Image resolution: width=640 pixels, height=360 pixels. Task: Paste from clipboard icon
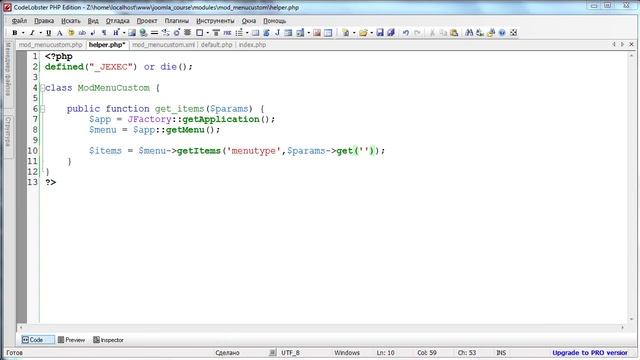tap(454, 33)
